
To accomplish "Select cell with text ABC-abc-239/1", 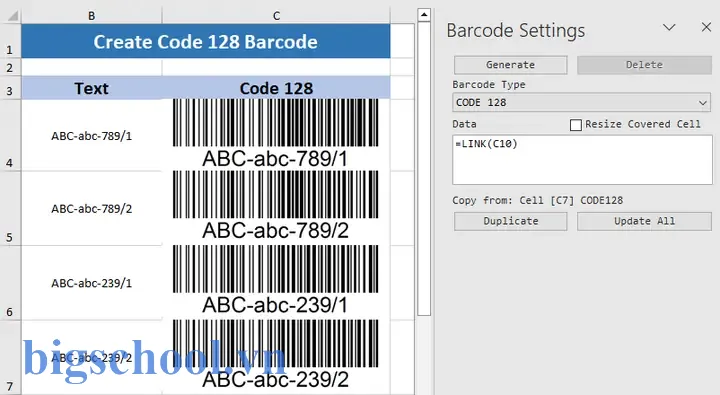I will point(91,283).
